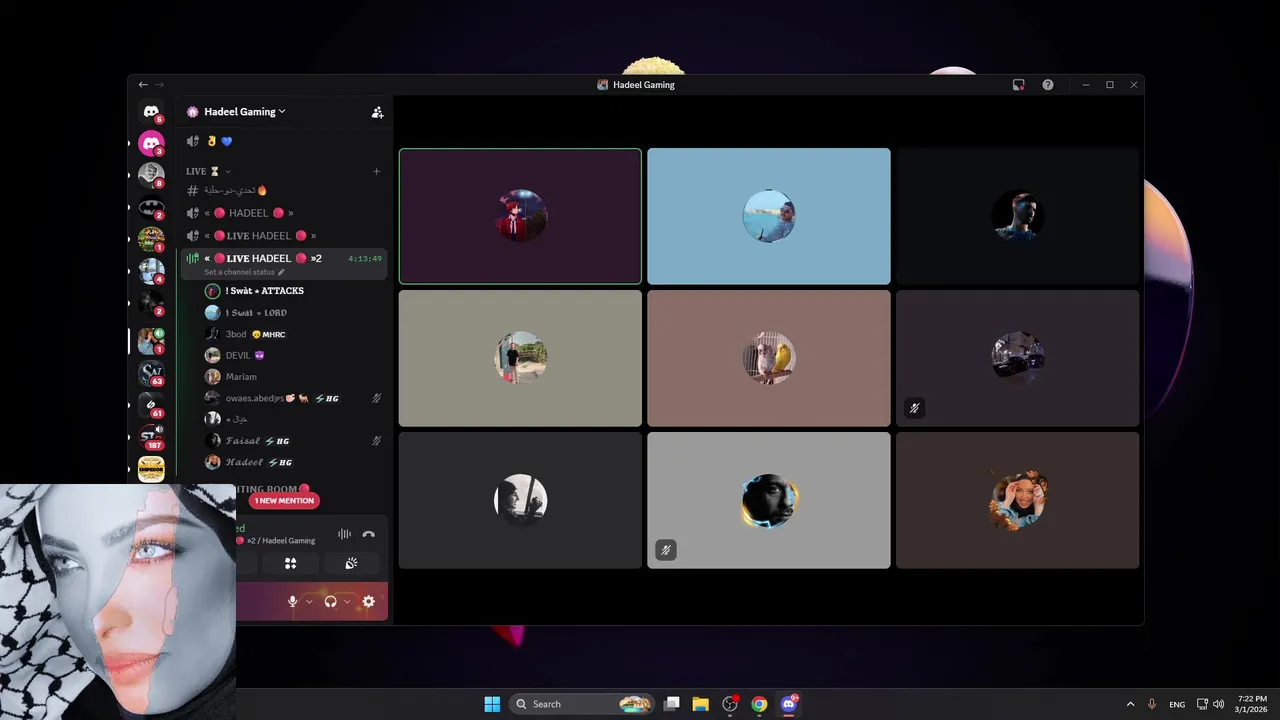Toggle headphone deafen in user panel
The image size is (1280, 720).
(331, 601)
